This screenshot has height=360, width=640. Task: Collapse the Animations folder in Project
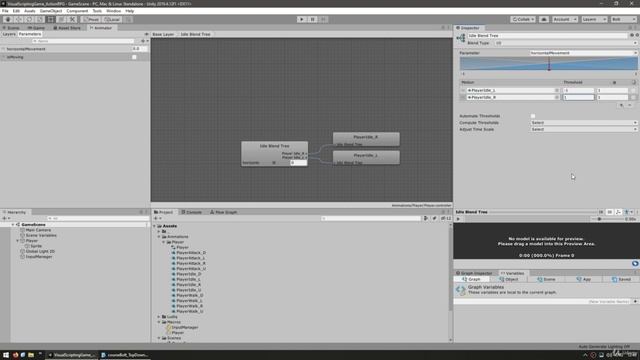click(x=159, y=237)
